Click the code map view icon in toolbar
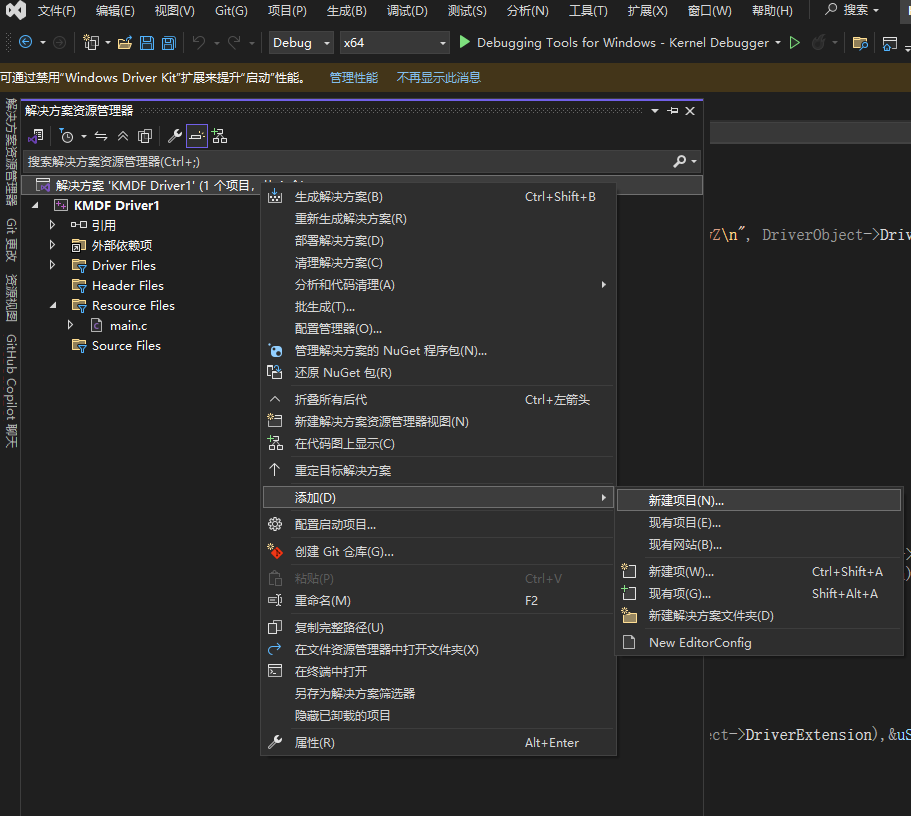This screenshot has height=816, width=911. pos(220,136)
